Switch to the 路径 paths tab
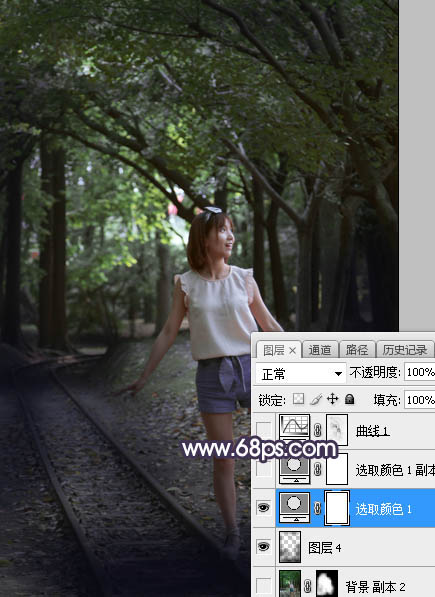Screen dimensions: 435x597 (356, 350)
